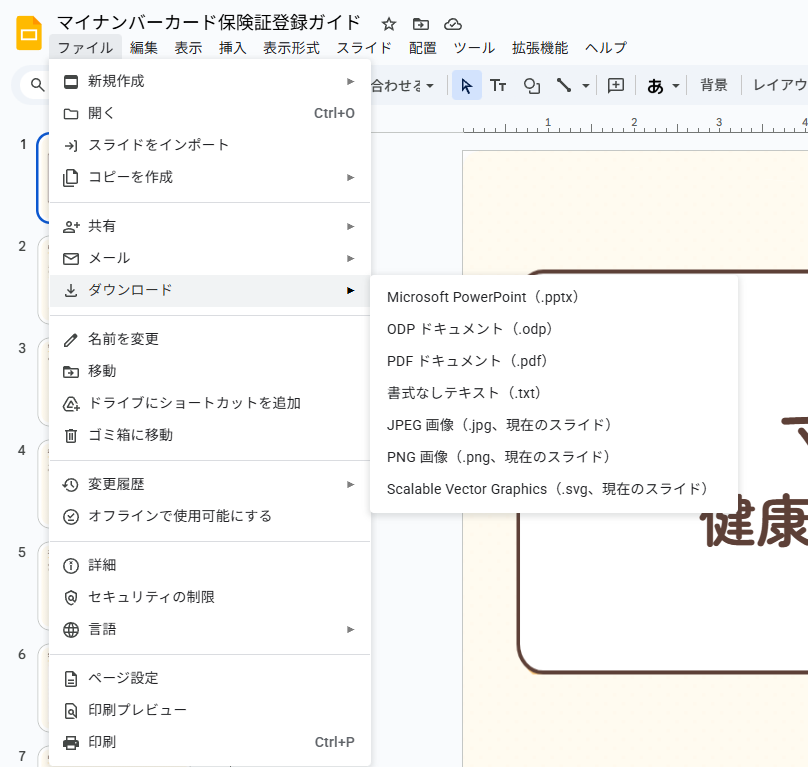Click the history clock icon for 変更履歴
808x767 pixels.
click(71, 485)
